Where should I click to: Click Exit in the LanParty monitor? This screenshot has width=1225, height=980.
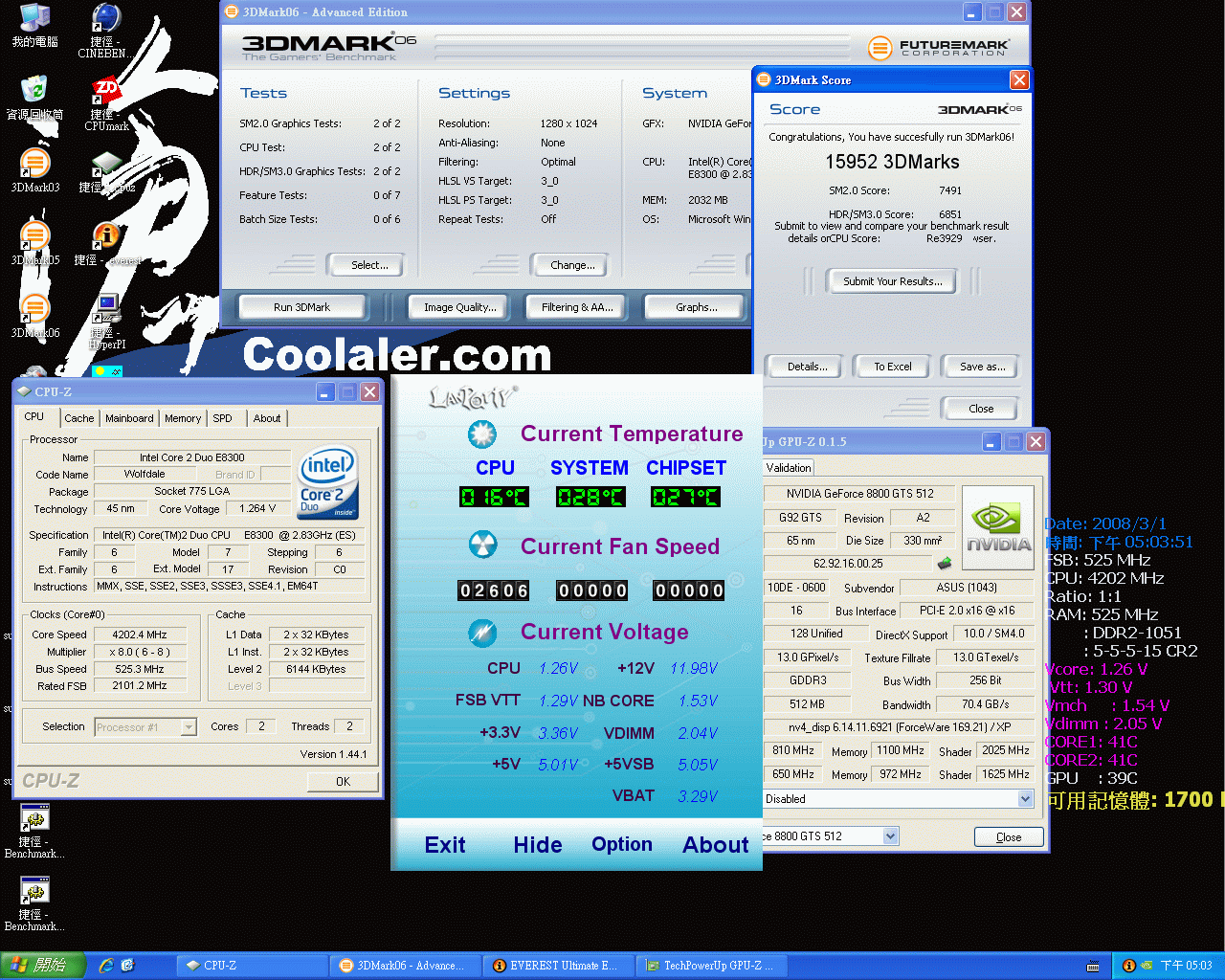pos(445,845)
